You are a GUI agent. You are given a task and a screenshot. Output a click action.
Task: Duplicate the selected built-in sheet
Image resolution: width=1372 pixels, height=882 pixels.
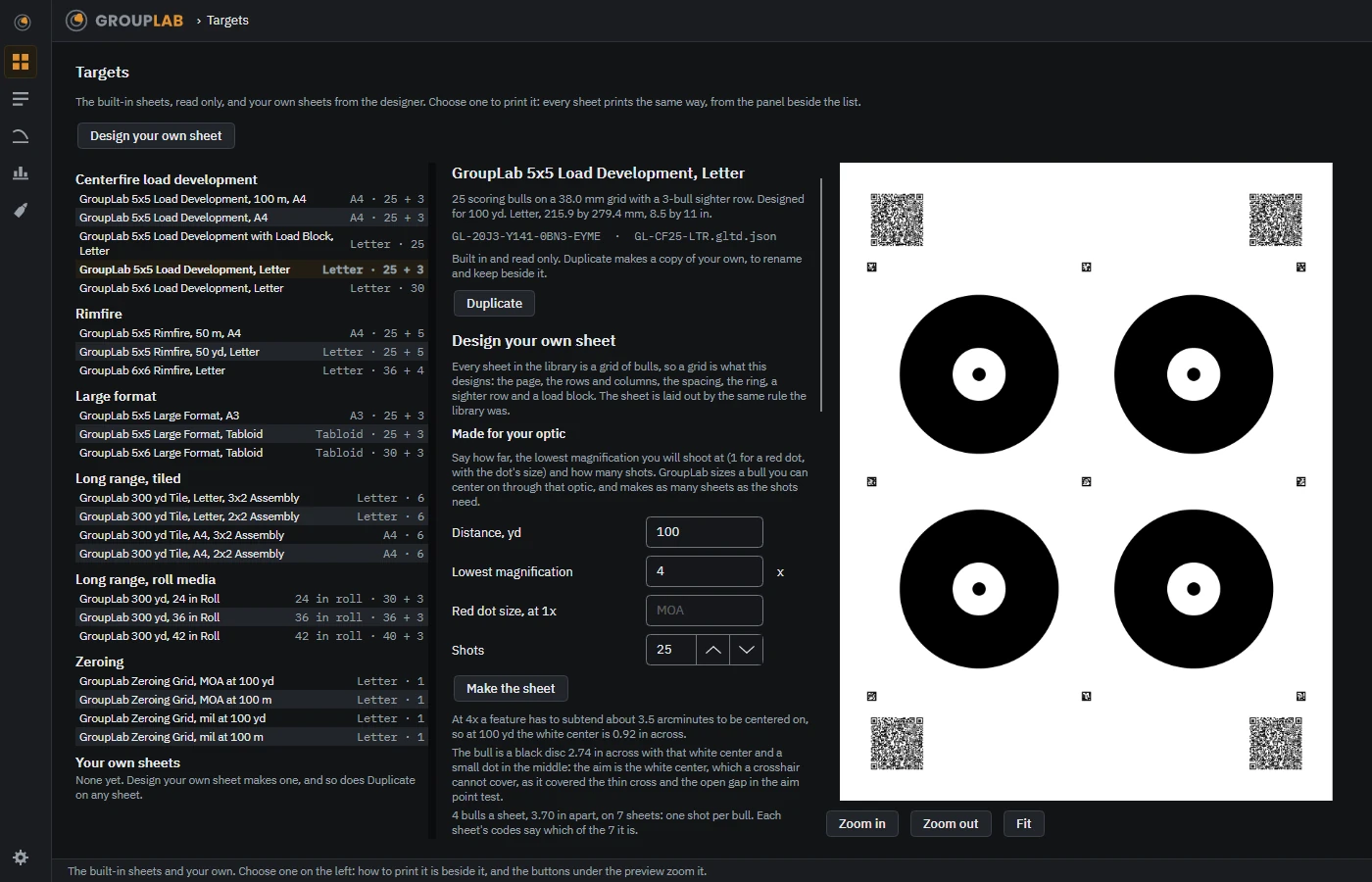tap(494, 304)
